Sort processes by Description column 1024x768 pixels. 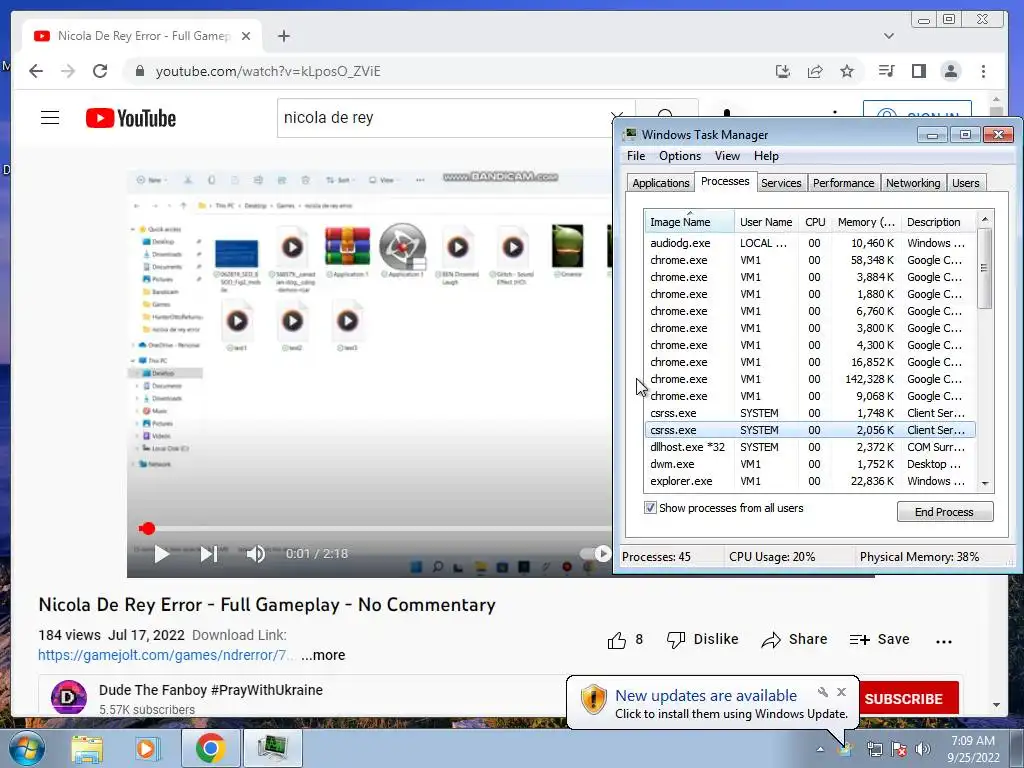tap(938, 222)
